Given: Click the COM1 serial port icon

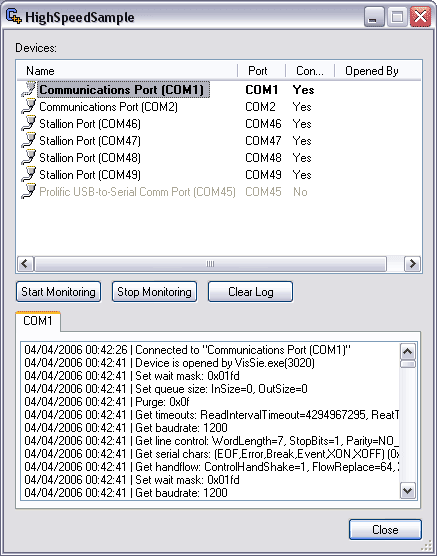Looking at the screenshot, I should point(28,89).
